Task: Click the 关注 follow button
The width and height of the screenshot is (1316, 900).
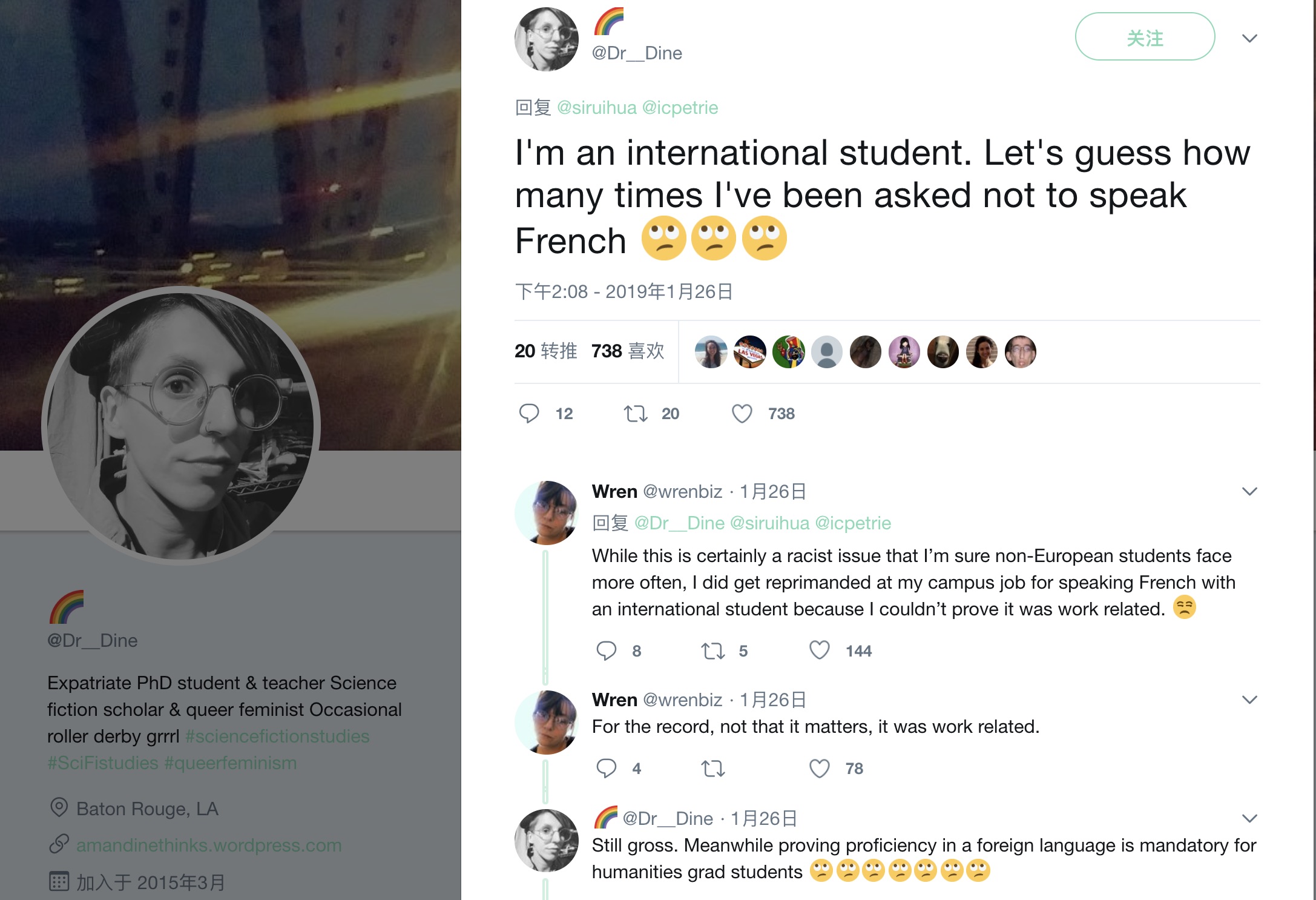Action: [x=1144, y=37]
